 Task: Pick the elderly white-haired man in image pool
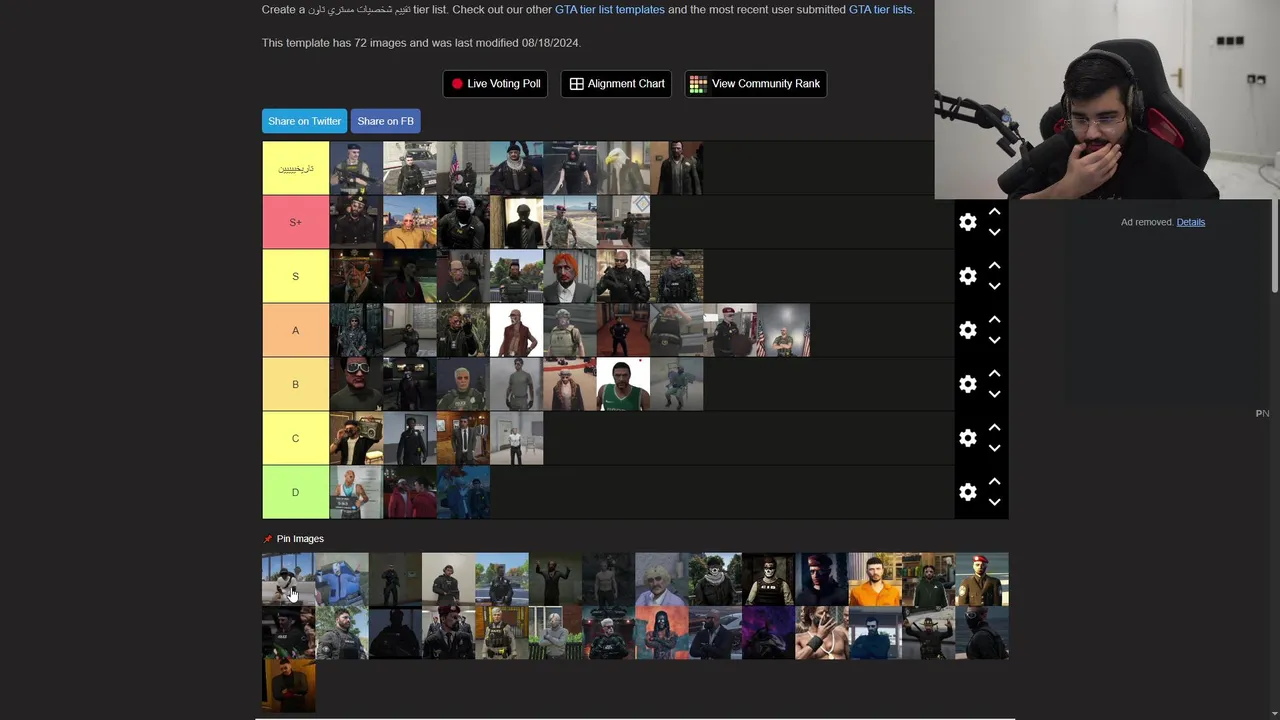click(662, 579)
